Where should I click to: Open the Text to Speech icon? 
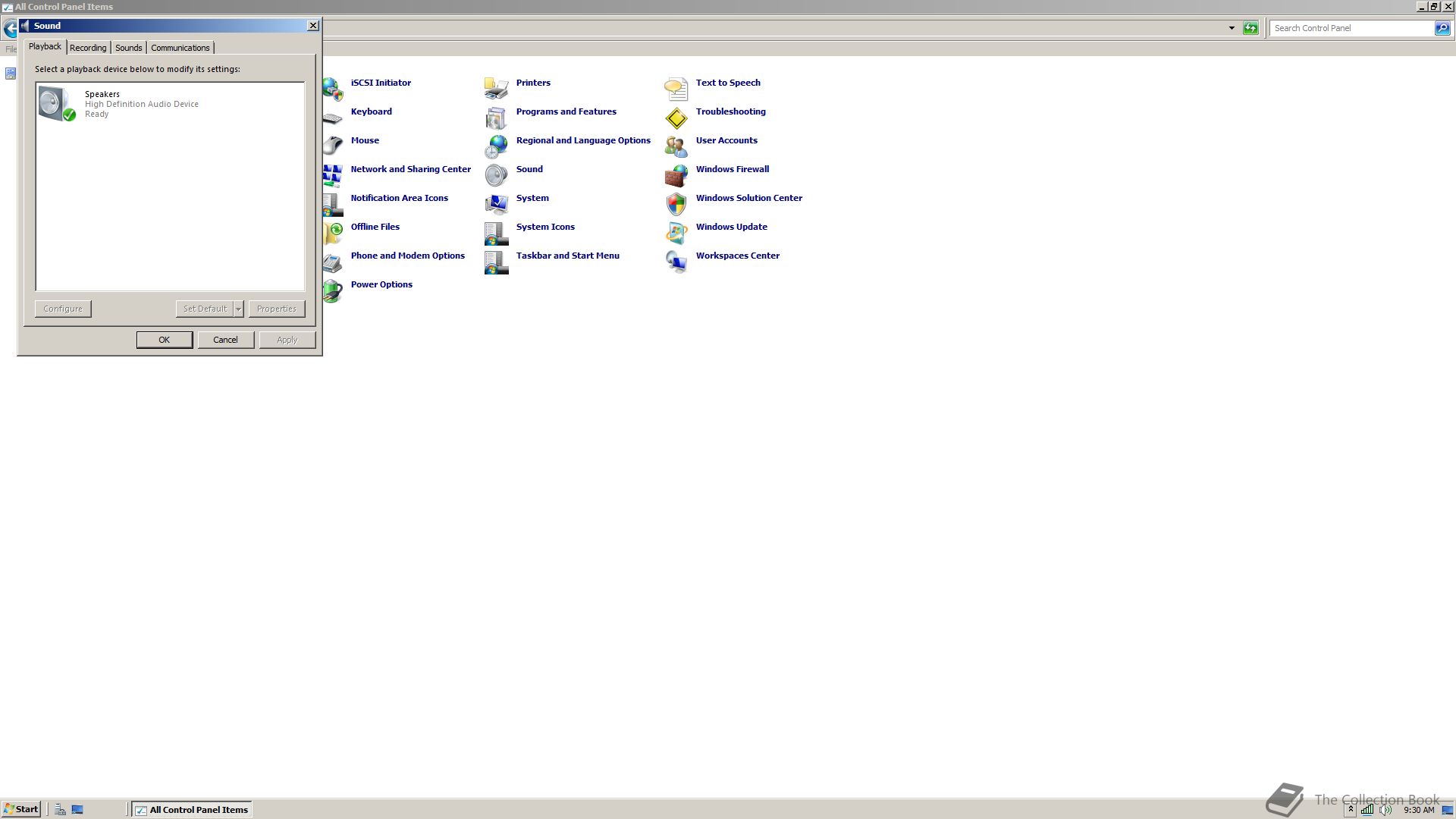click(676, 89)
